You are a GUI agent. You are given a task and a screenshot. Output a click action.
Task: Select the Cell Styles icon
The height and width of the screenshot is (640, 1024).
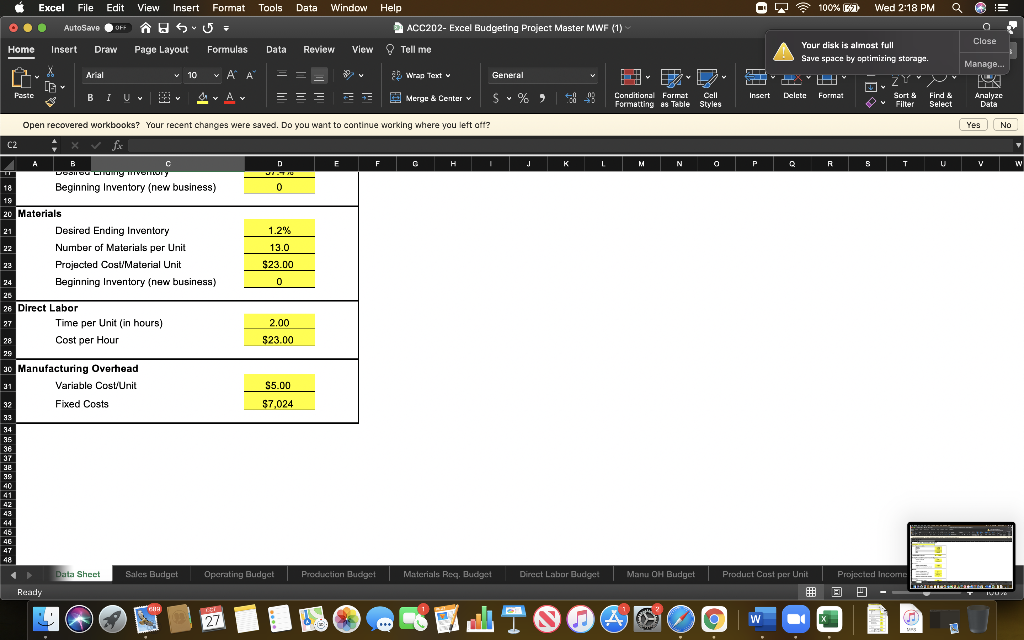pos(711,88)
